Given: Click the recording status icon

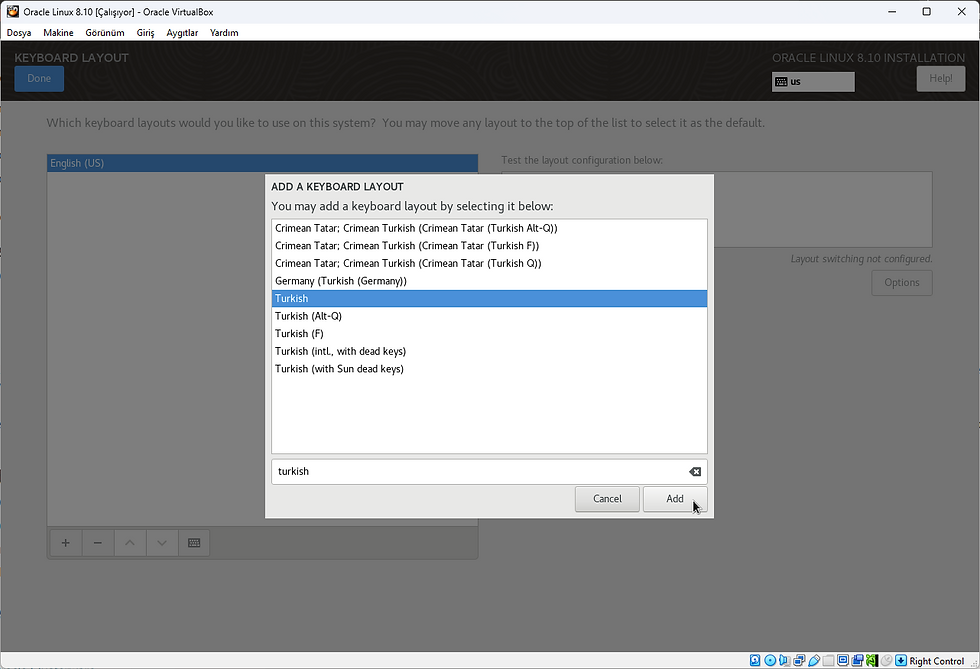Looking at the screenshot, I should point(857,660).
